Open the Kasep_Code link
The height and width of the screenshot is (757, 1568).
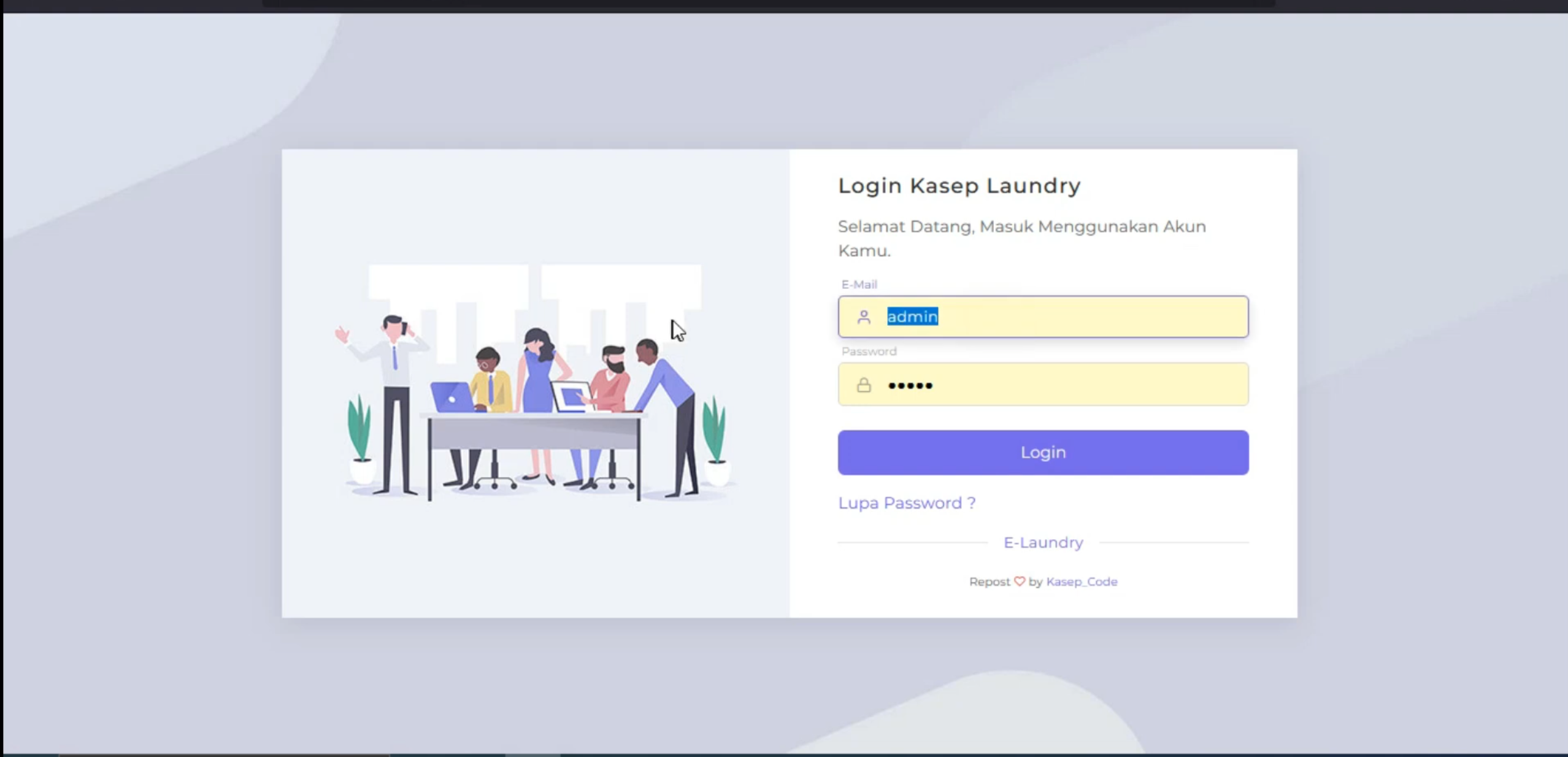click(x=1082, y=582)
